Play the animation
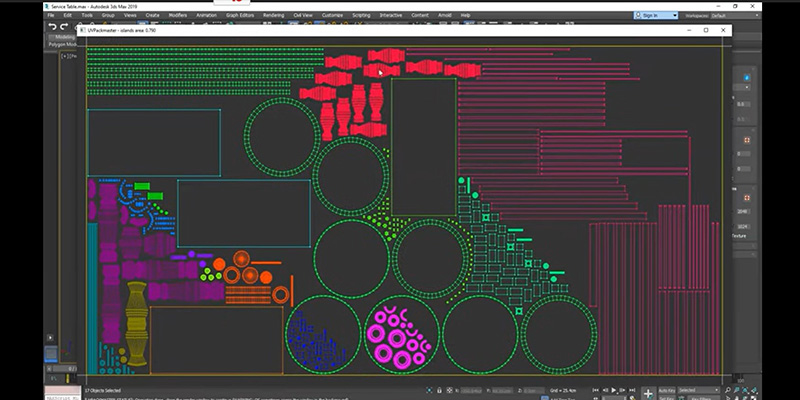The image size is (800, 400). pyautogui.click(x=614, y=390)
